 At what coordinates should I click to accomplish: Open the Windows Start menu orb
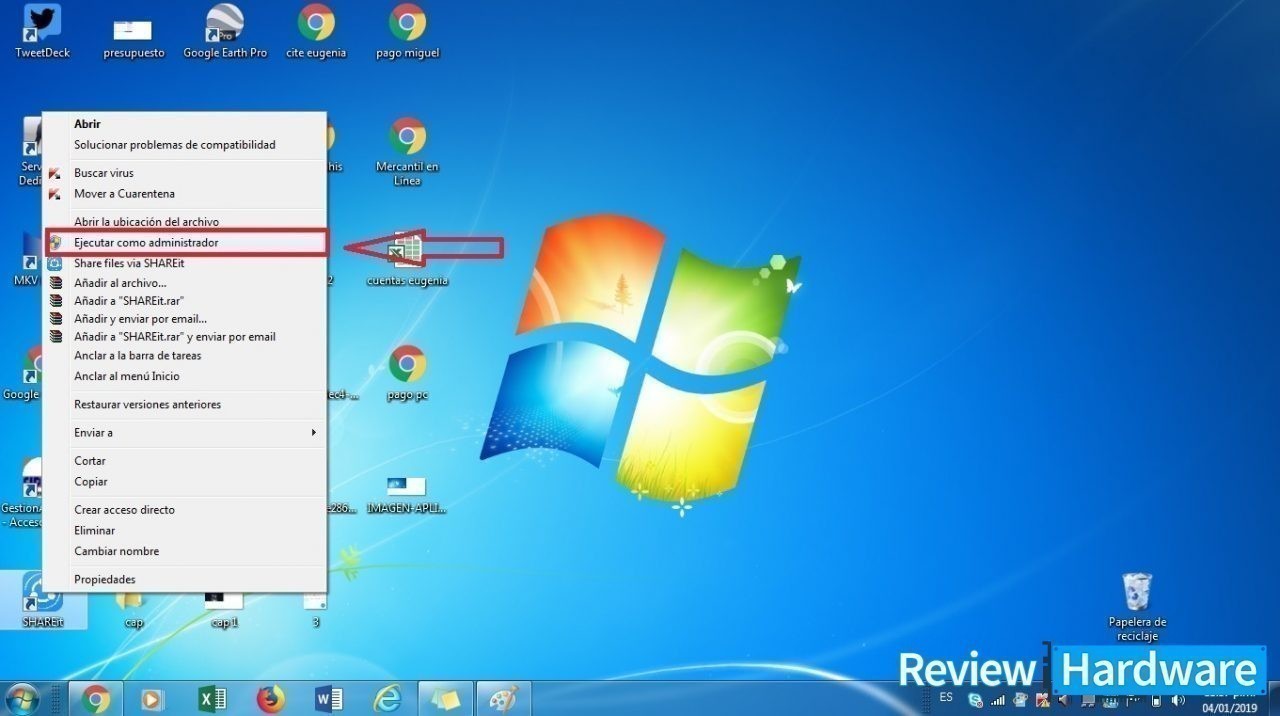tap(22, 699)
